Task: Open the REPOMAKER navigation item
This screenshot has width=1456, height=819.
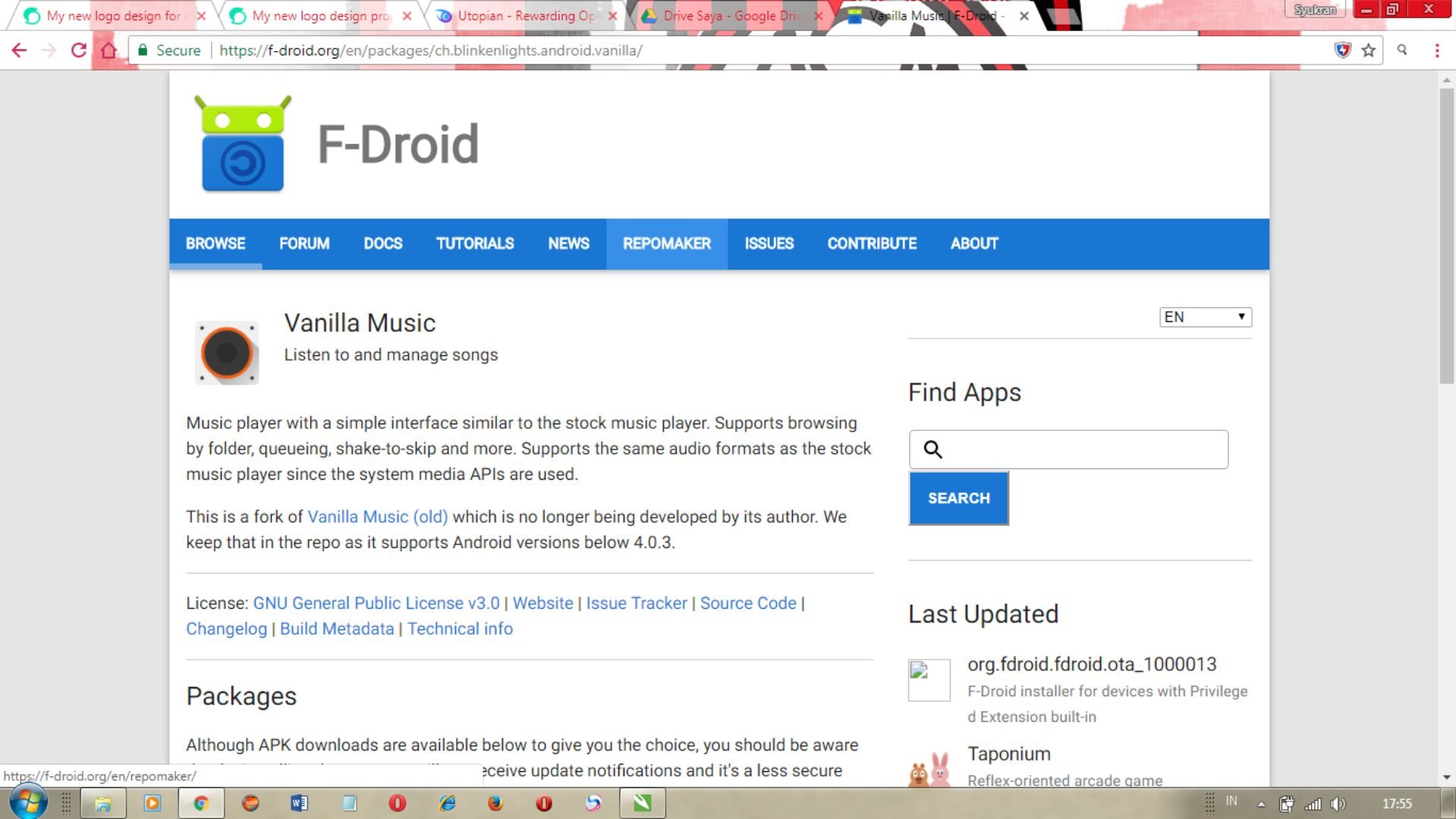Action: pyautogui.click(x=667, y=244)
